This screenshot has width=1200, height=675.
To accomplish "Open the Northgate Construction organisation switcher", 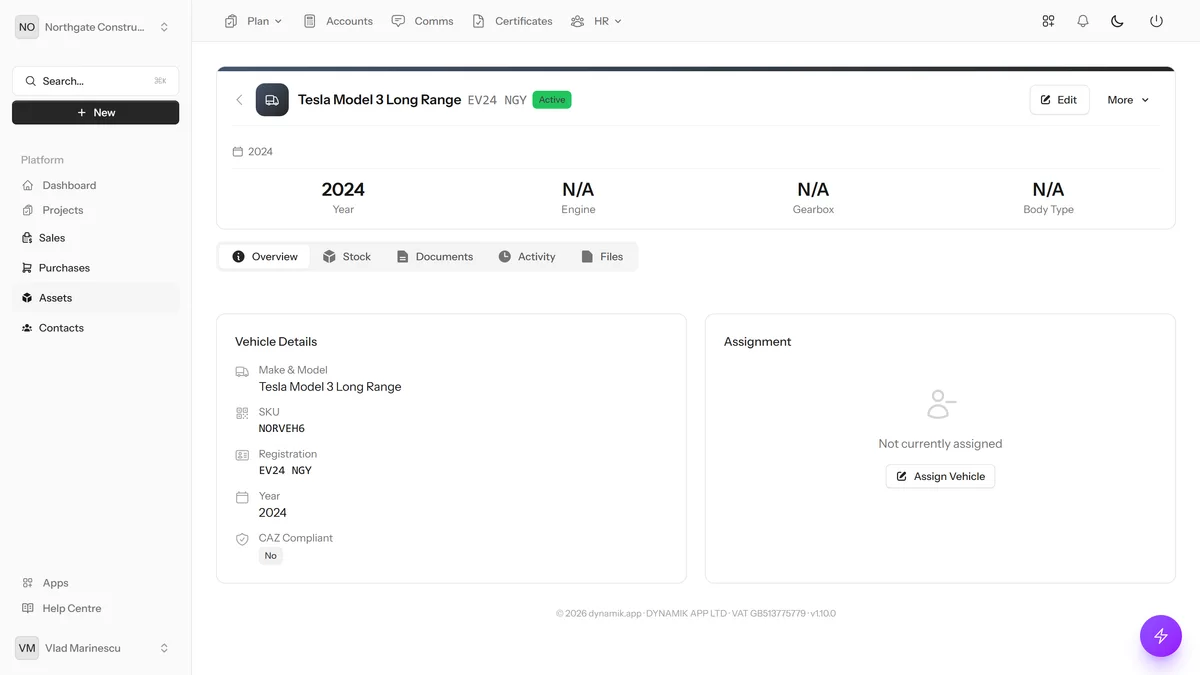I will point(95,27).
